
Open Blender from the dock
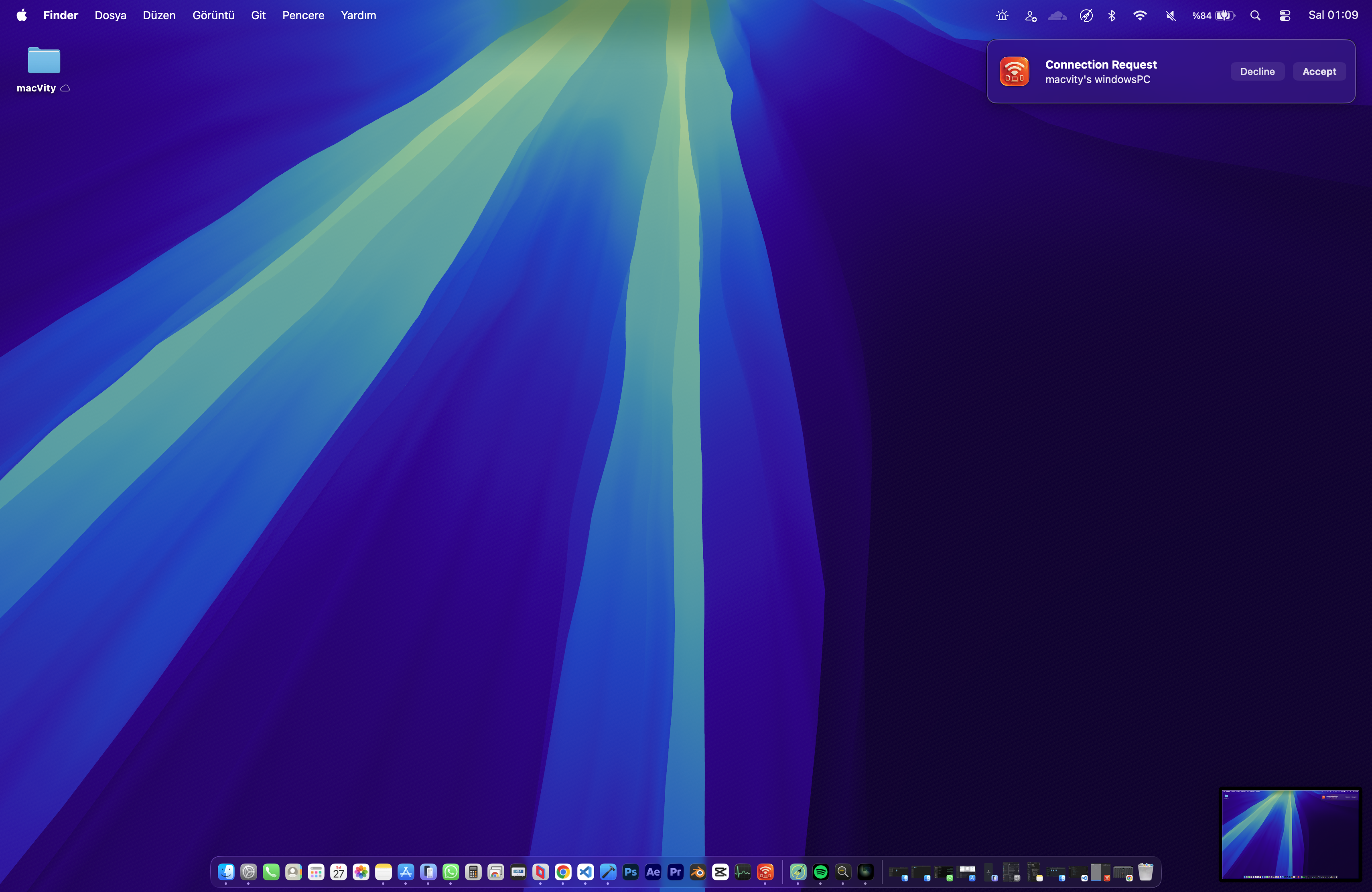click(x=698, y=872)
